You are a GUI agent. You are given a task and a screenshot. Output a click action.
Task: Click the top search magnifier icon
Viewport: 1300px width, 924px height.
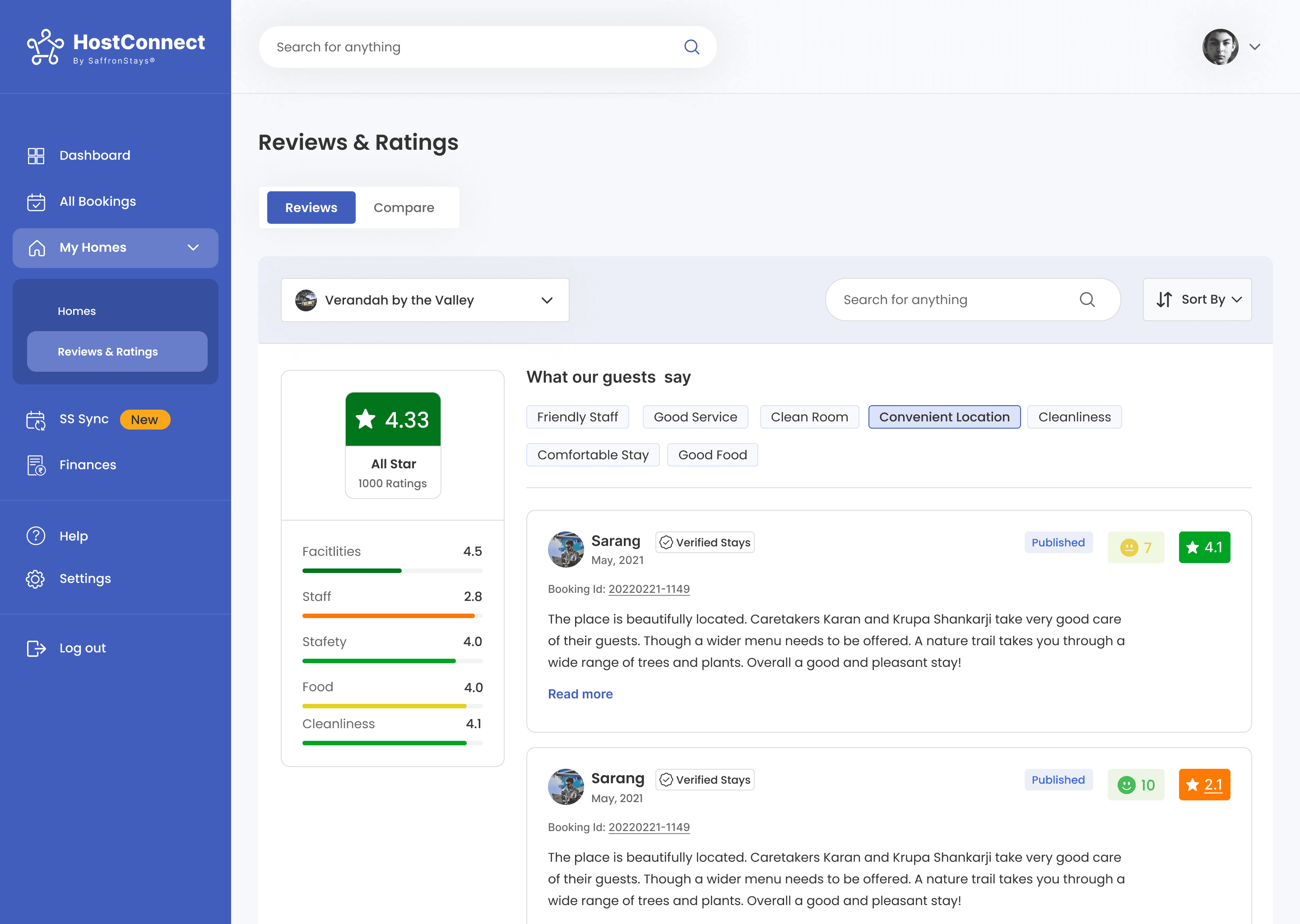pos(692,46)
